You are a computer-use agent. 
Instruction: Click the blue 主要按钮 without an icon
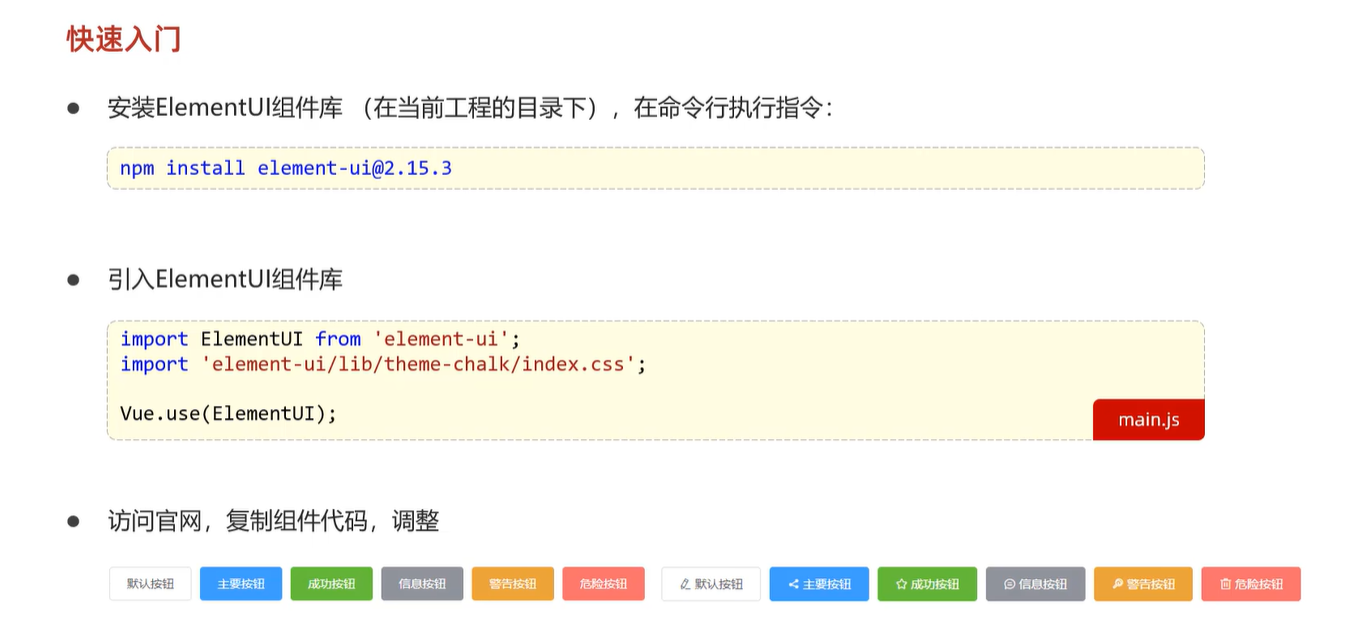pos(241,584)
